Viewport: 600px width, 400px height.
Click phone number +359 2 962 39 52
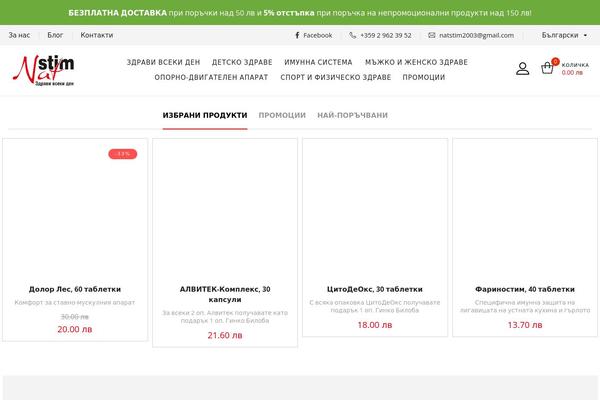click(x=386, y=35)
